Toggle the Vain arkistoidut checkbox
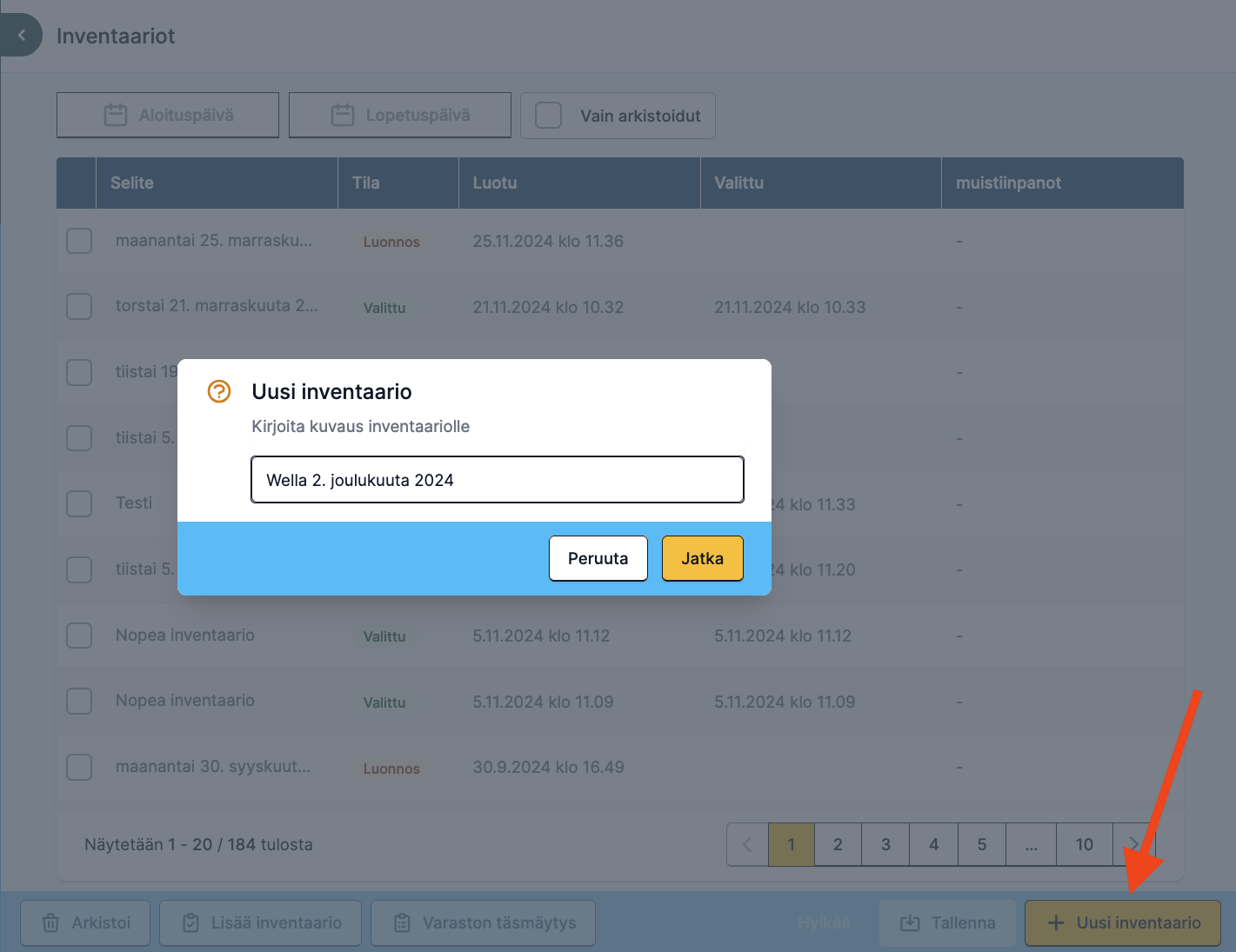Screen dimensions: 1236x952 coord(548,115)
